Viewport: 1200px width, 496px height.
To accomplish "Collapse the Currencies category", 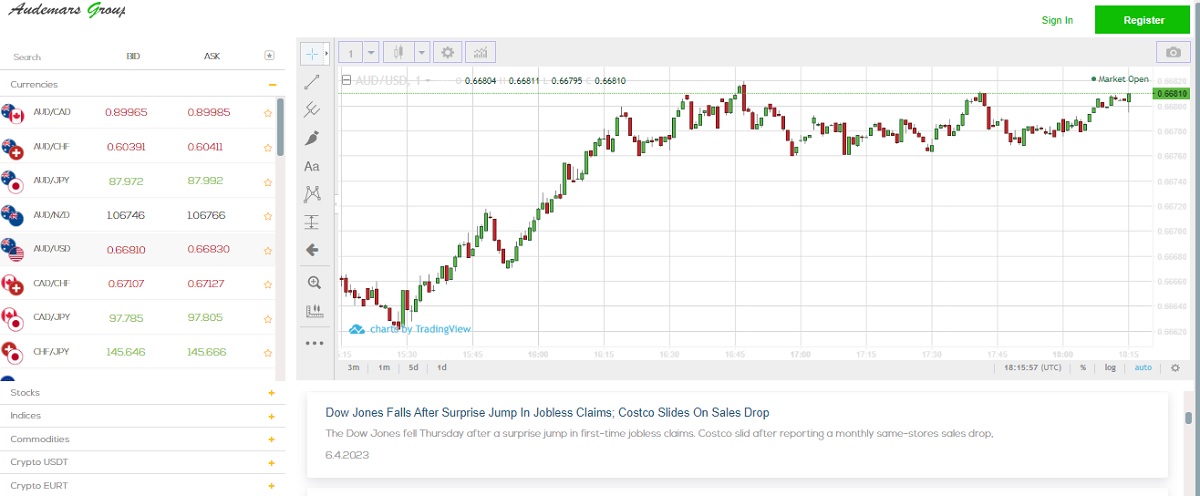I will click(x=272, y=85).
